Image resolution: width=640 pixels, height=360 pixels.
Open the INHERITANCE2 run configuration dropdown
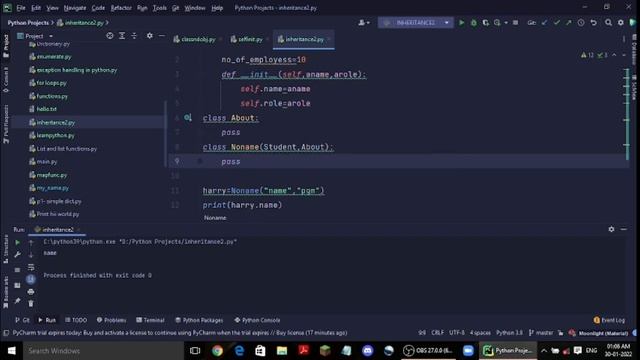(416, 23)
